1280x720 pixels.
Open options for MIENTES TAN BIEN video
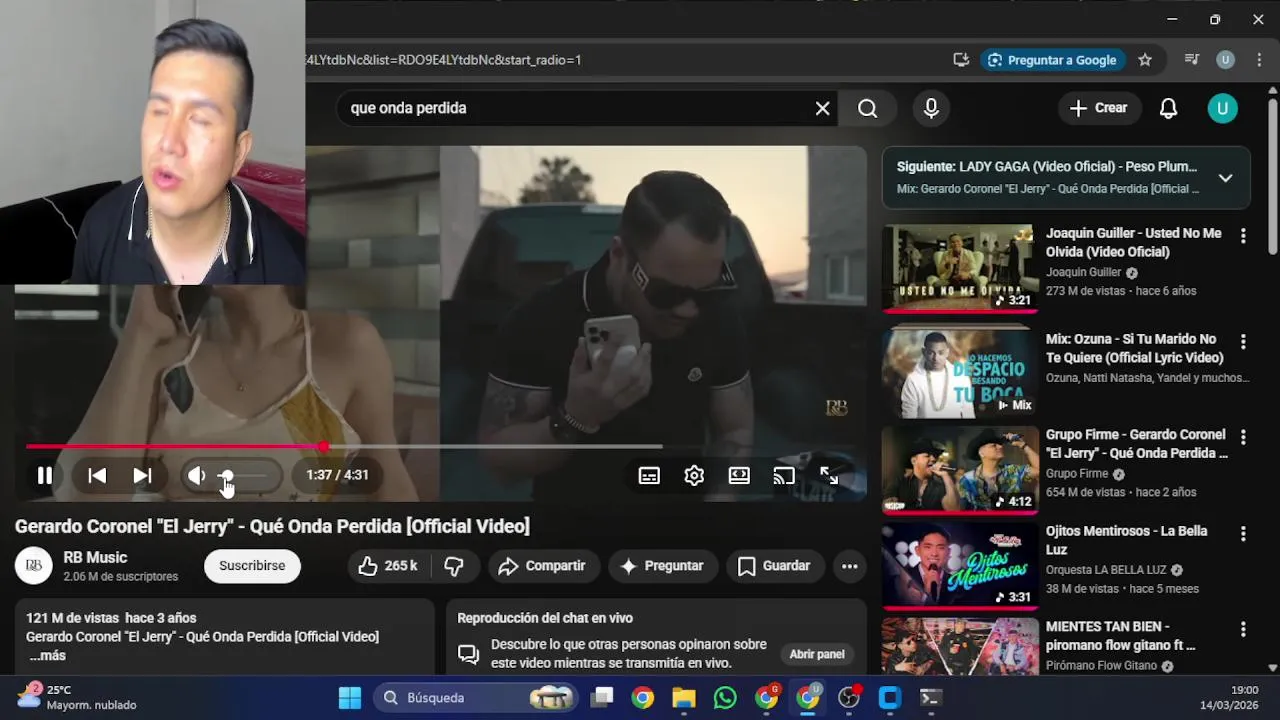[x=1243, y=630]
